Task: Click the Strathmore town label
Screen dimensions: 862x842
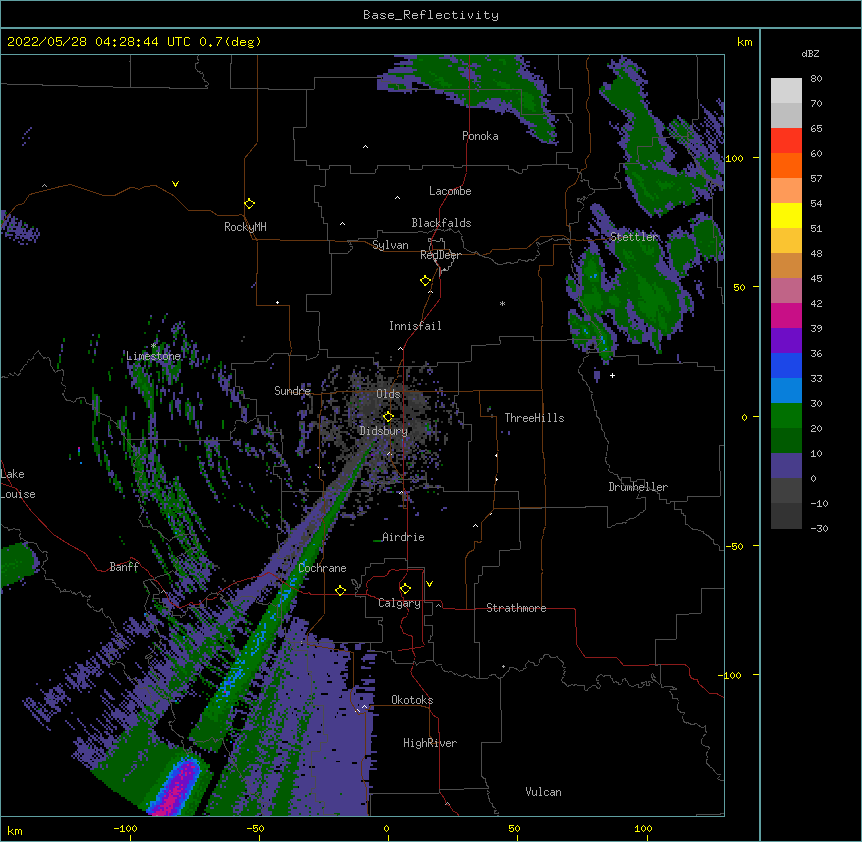Action: click(x=516, y=608)
